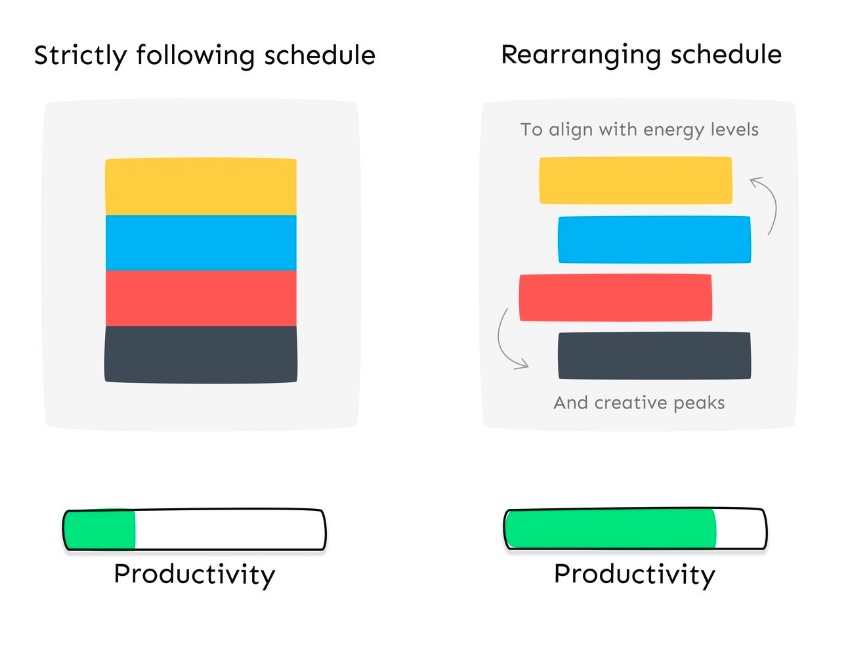The height and width of the screenshot is (649, 843).
Task: Click the downward curved arrow beside red block
Action: click(512, 339)
